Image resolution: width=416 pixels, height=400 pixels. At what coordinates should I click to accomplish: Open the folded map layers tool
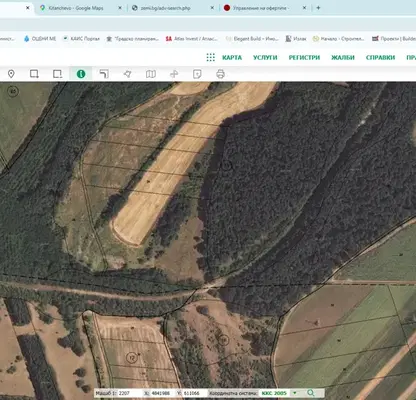pyautogui.click(x=151, y=74)
